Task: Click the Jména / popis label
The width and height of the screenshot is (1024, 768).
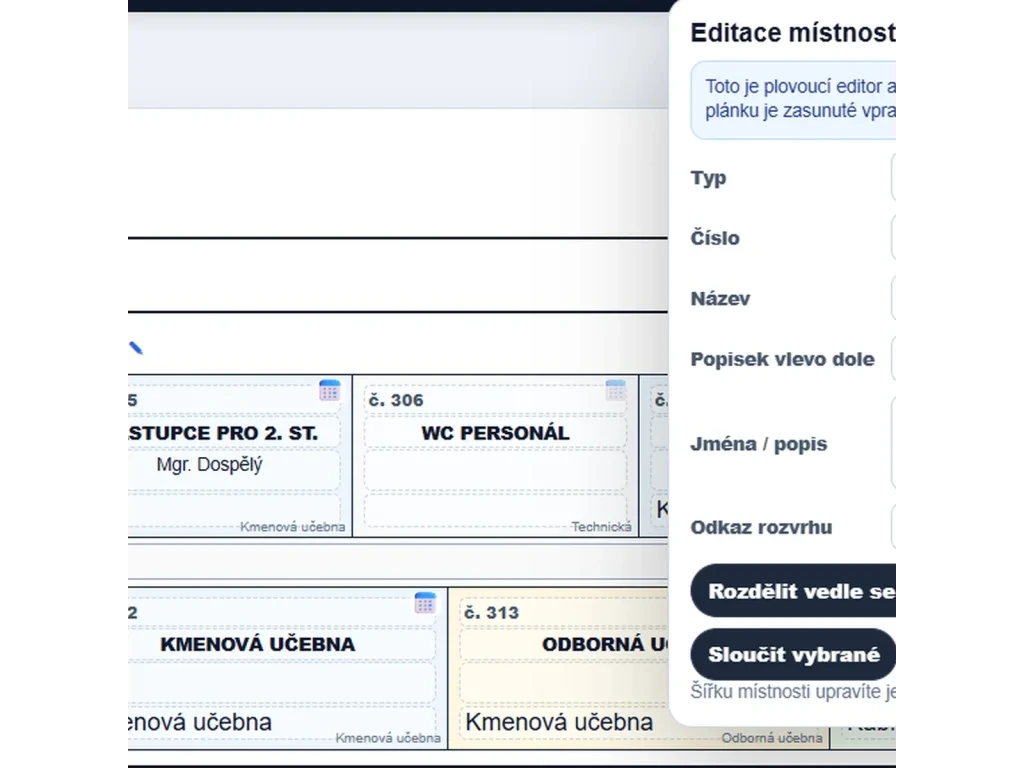Action: [x=759, y=444]
